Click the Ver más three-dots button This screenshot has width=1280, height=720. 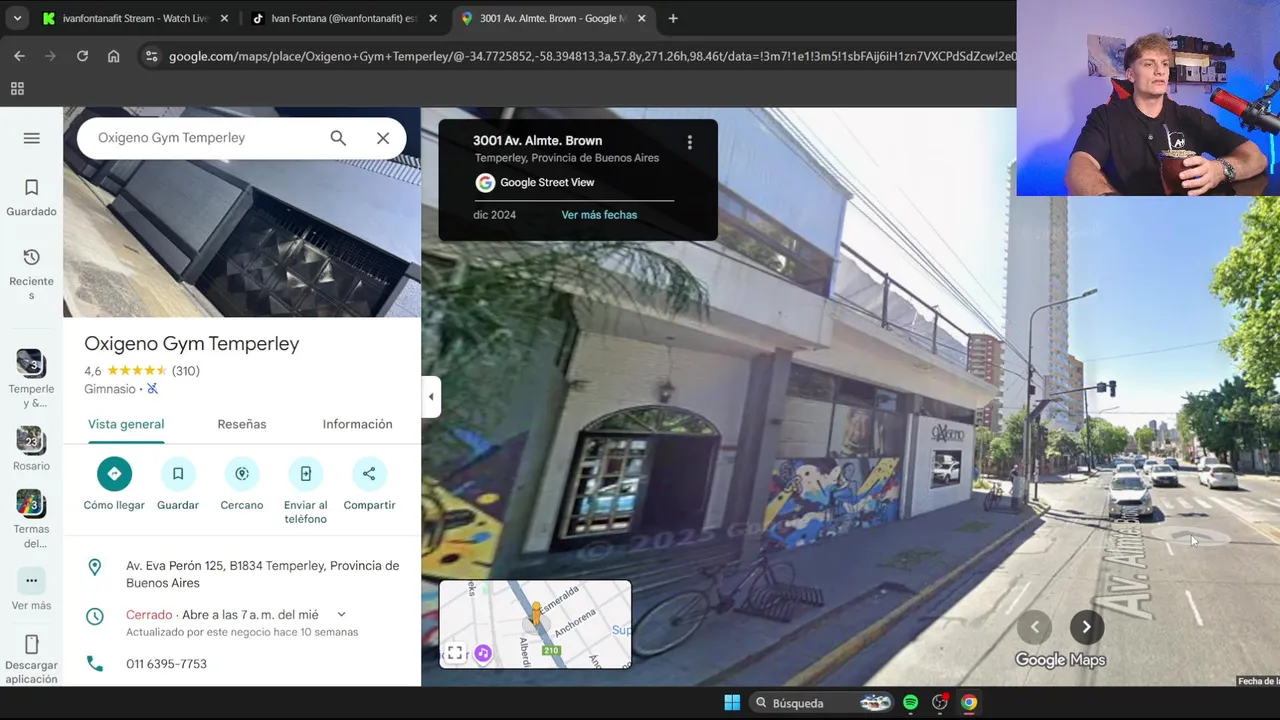point(31,581)
